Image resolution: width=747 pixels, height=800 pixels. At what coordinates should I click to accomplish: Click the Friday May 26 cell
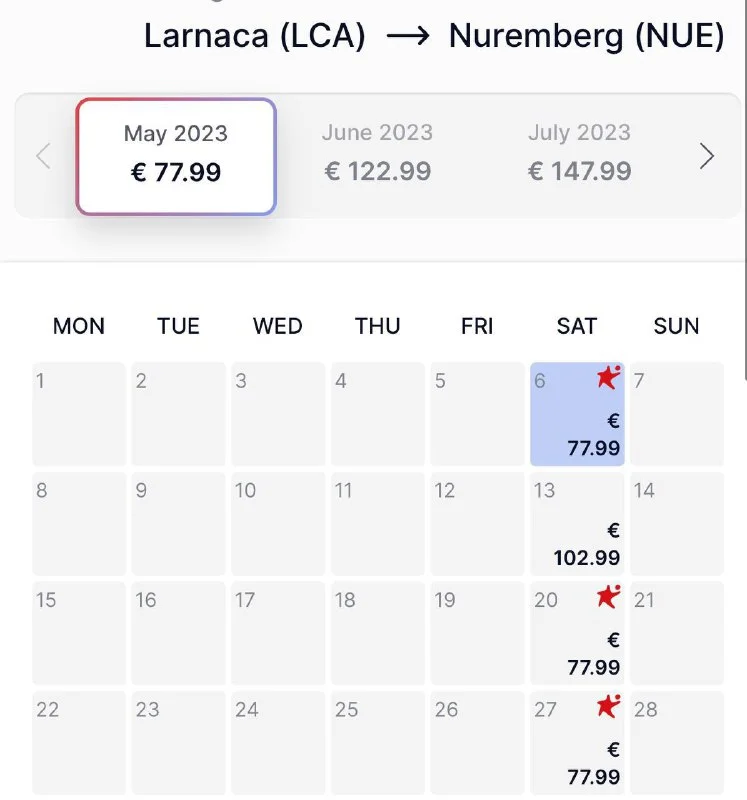(x=477, y=743)
